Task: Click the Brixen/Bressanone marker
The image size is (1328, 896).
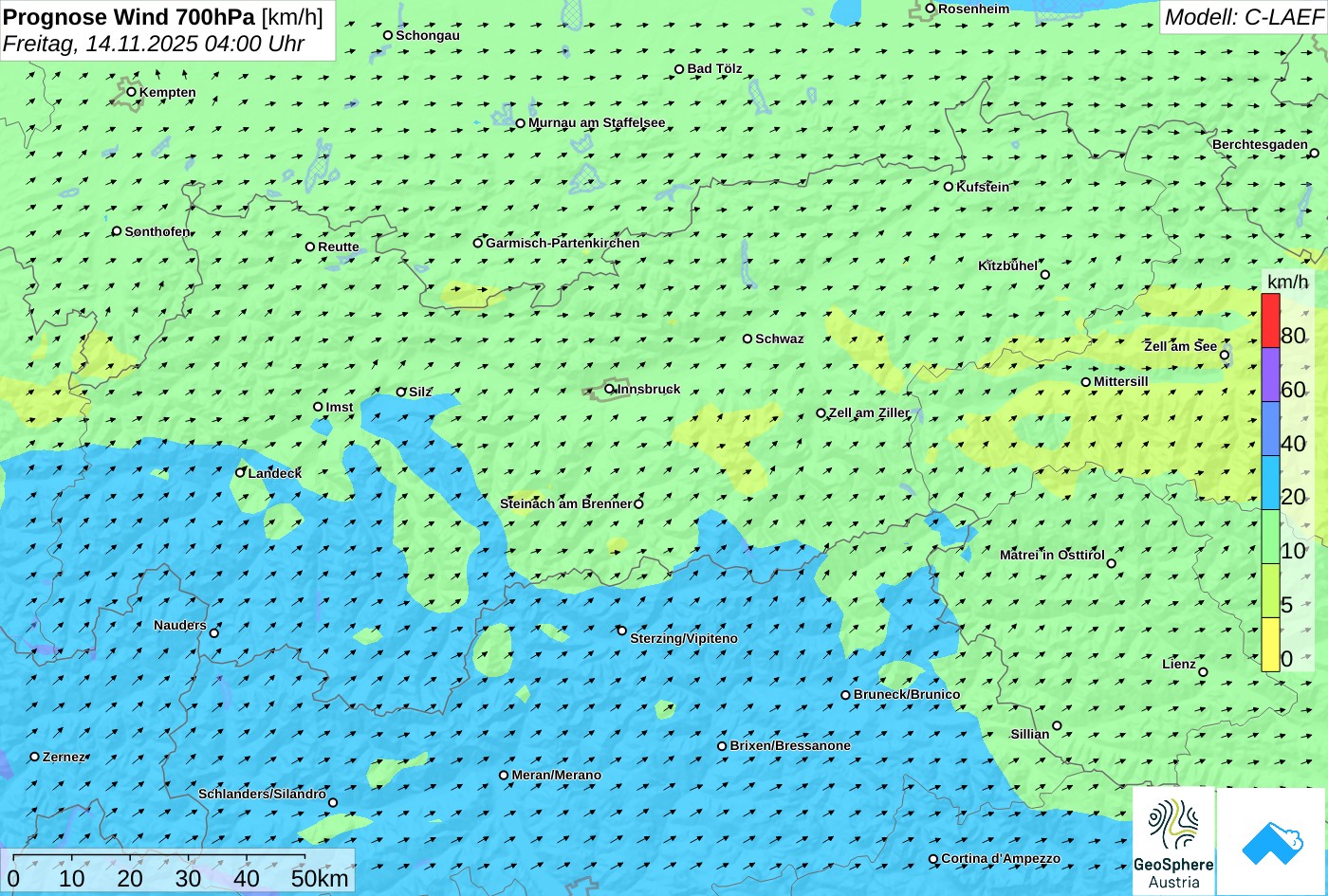Action: [722, 746]
